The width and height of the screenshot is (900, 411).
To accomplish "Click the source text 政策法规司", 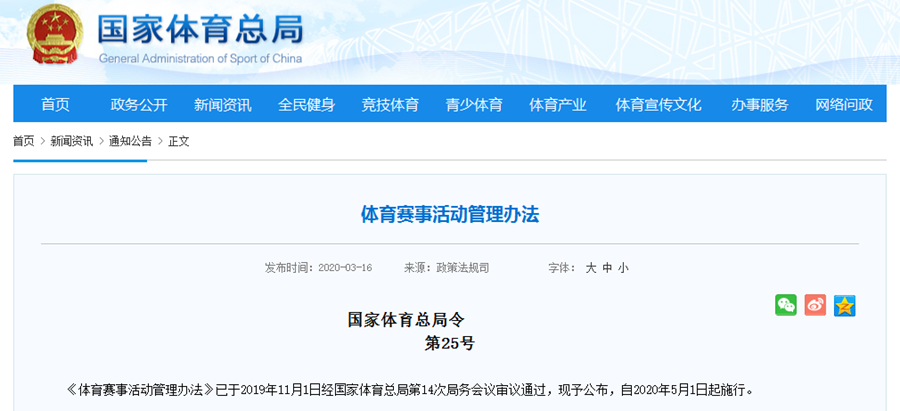I will 463,267.
